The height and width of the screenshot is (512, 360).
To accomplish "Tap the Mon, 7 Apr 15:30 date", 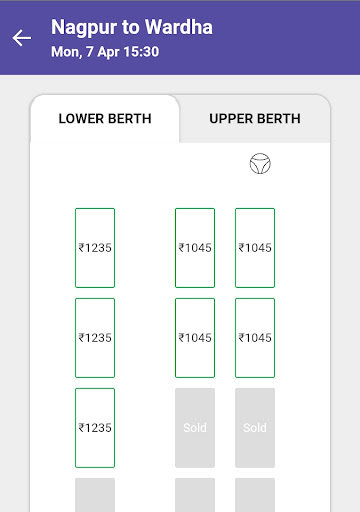I will pos(105,52).
